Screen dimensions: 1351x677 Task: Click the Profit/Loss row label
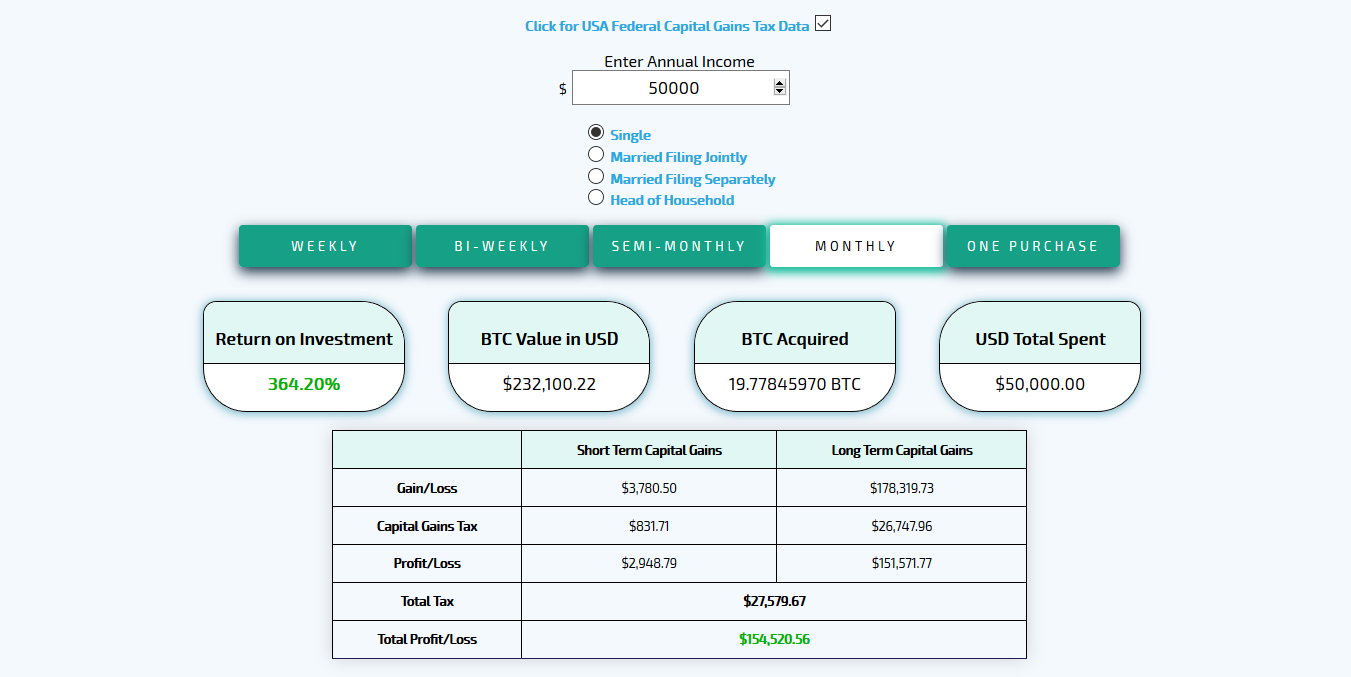pyautogui.click(x=427, y=563)
